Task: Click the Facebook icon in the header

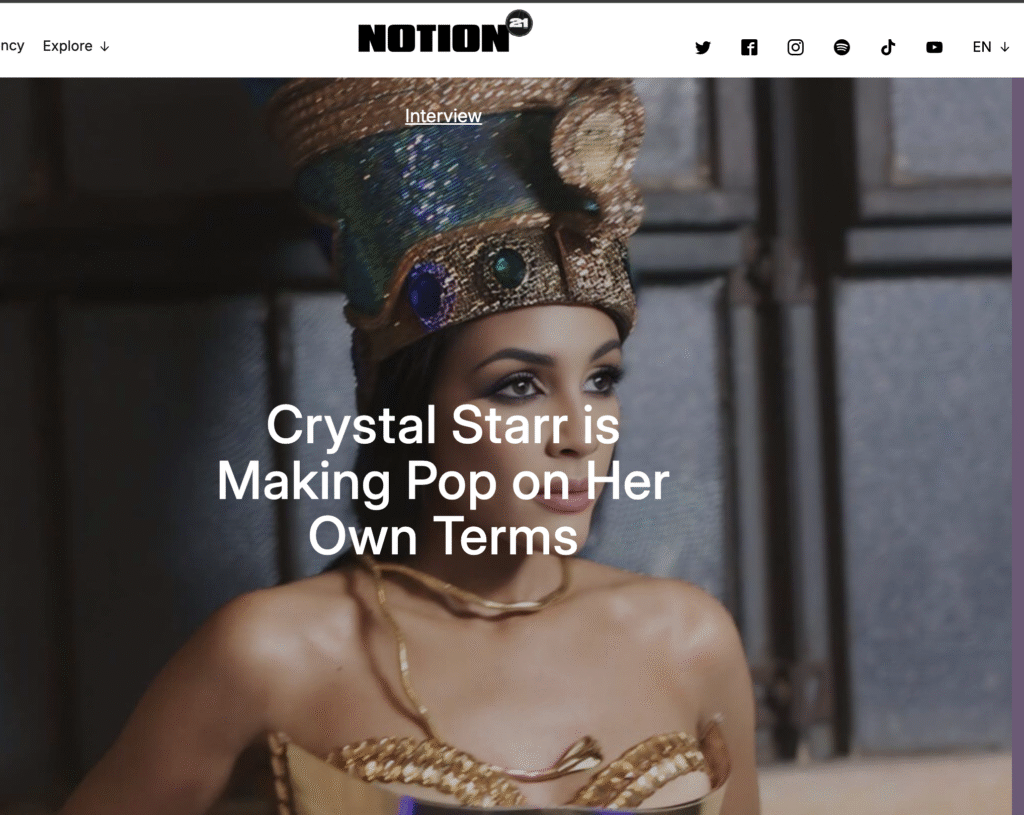Action: tap(749, 47)
